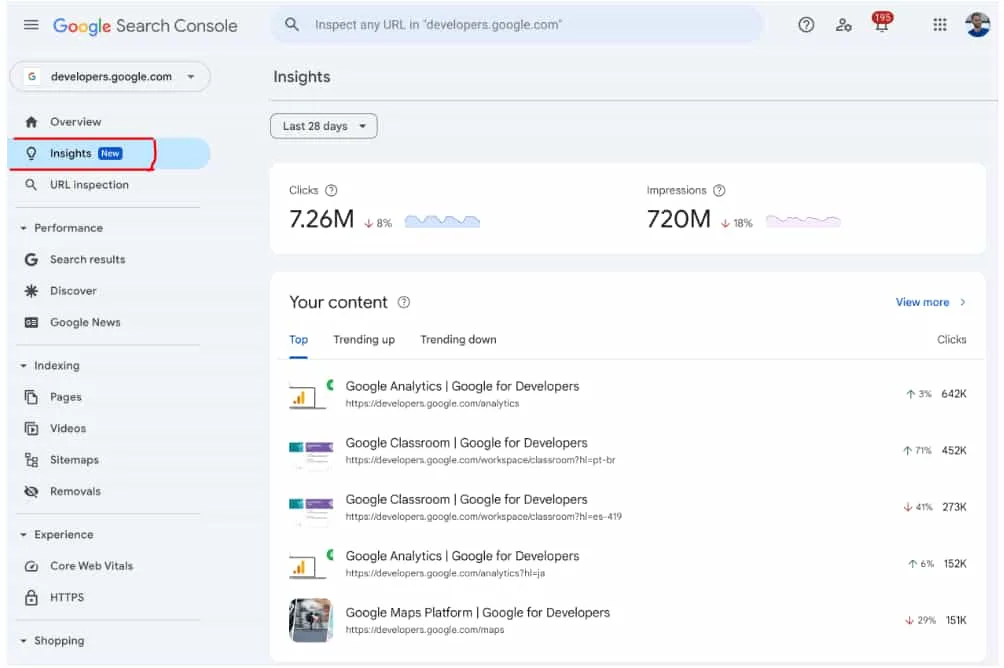This screenshot has height=668, width=1004.
Task: Click the Google Search Console logo
Action: click(x=145, y=26)
